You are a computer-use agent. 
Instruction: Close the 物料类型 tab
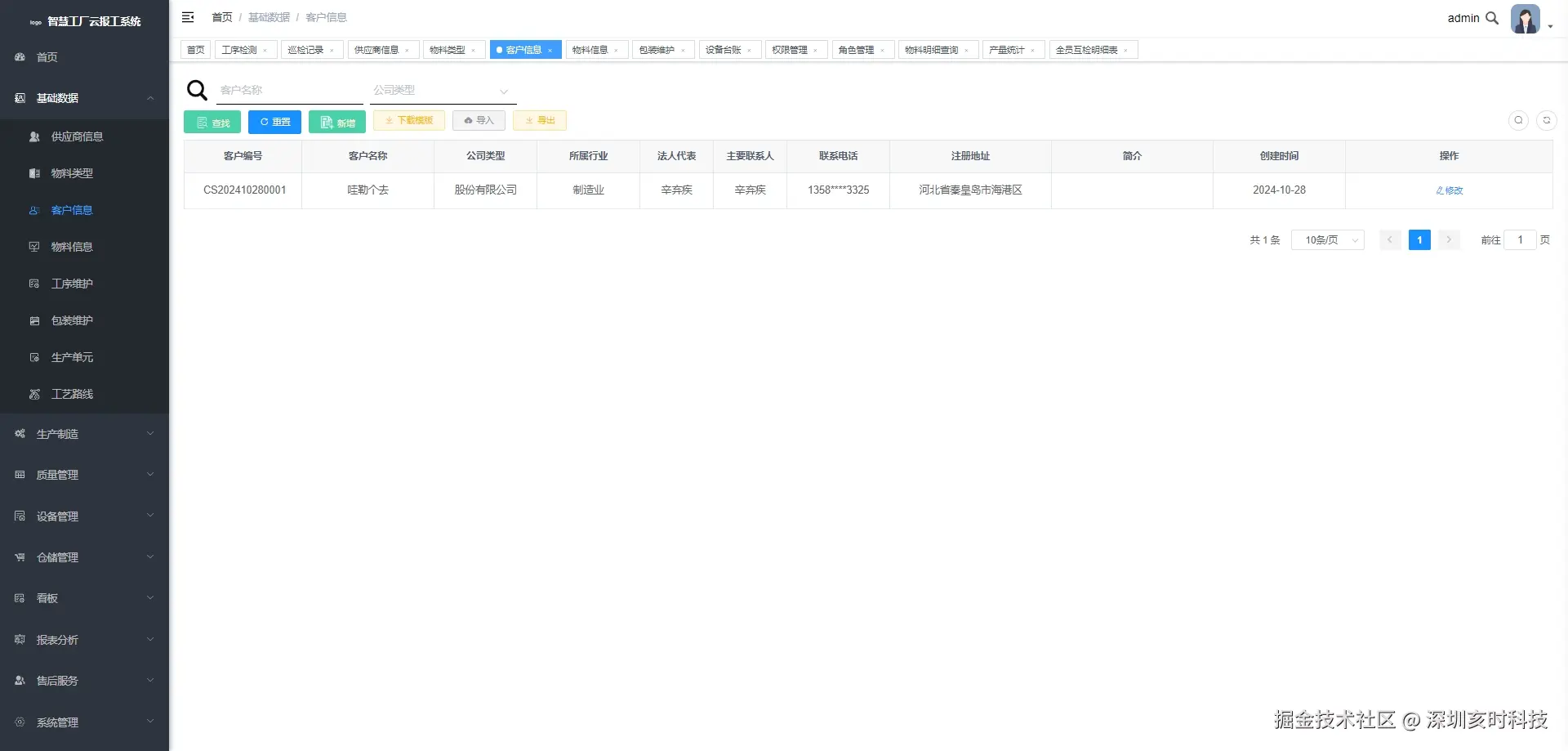(473, 51)
